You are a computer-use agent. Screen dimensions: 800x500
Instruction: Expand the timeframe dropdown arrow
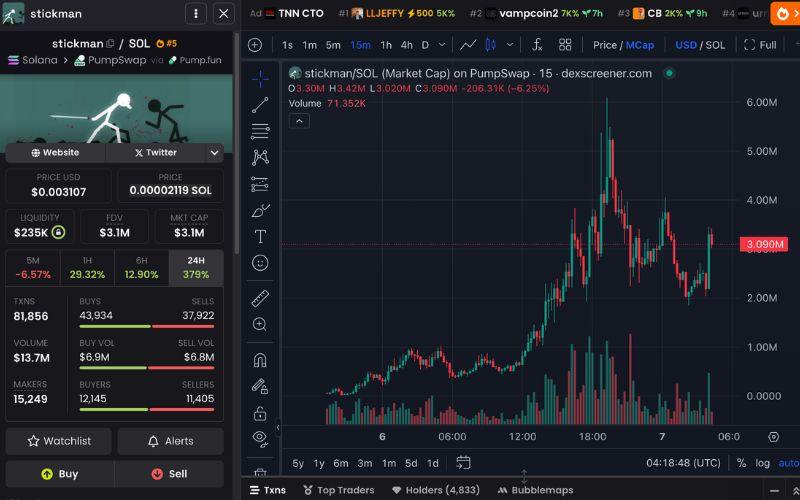coord(442,45)
